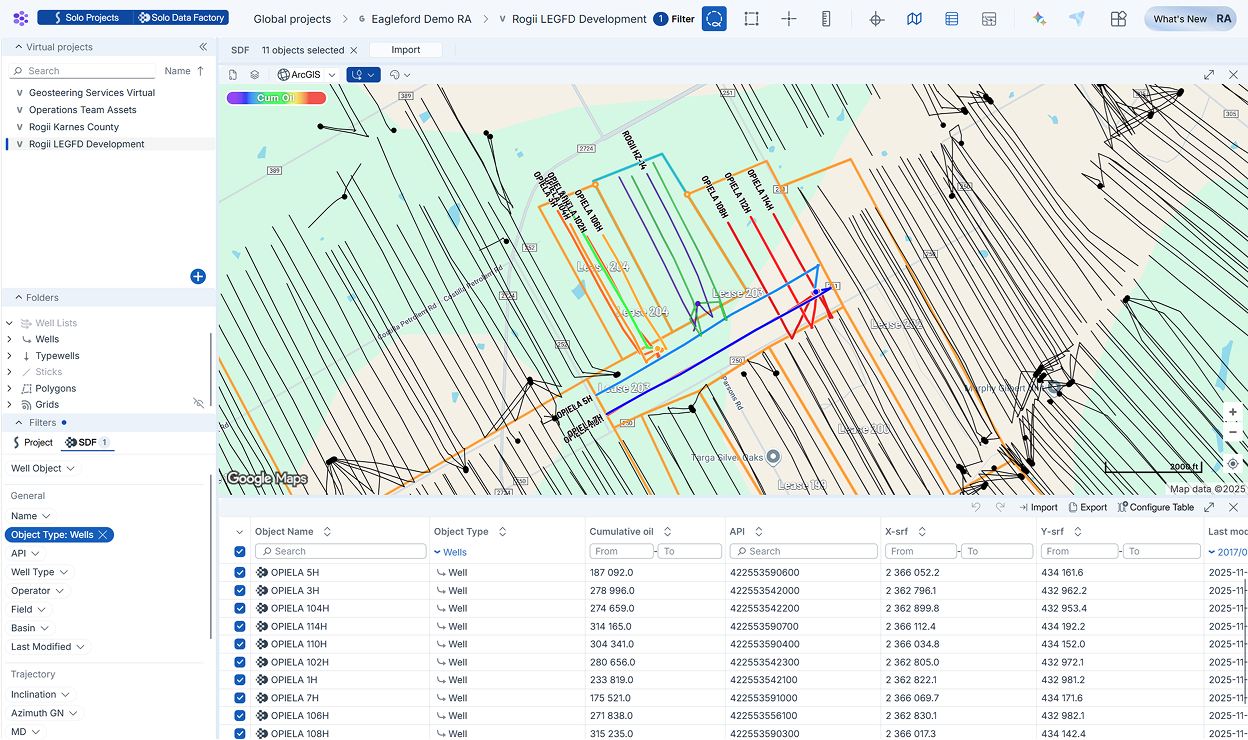Open the Well Type filter dropdown

[40, 572]
